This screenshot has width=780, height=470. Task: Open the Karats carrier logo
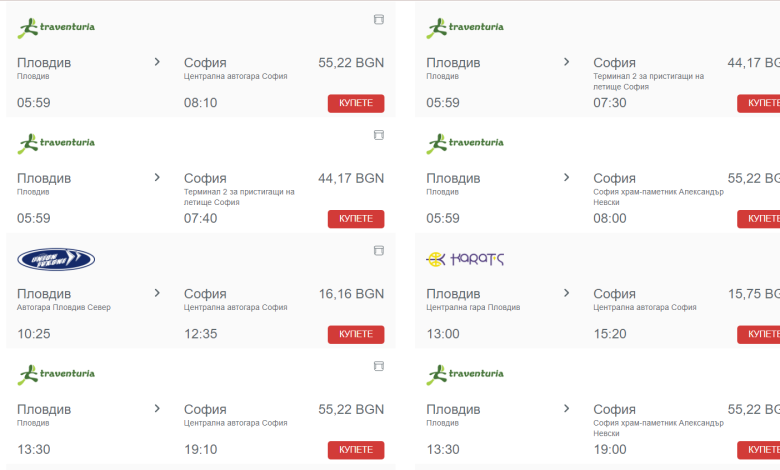pos(465,259)
